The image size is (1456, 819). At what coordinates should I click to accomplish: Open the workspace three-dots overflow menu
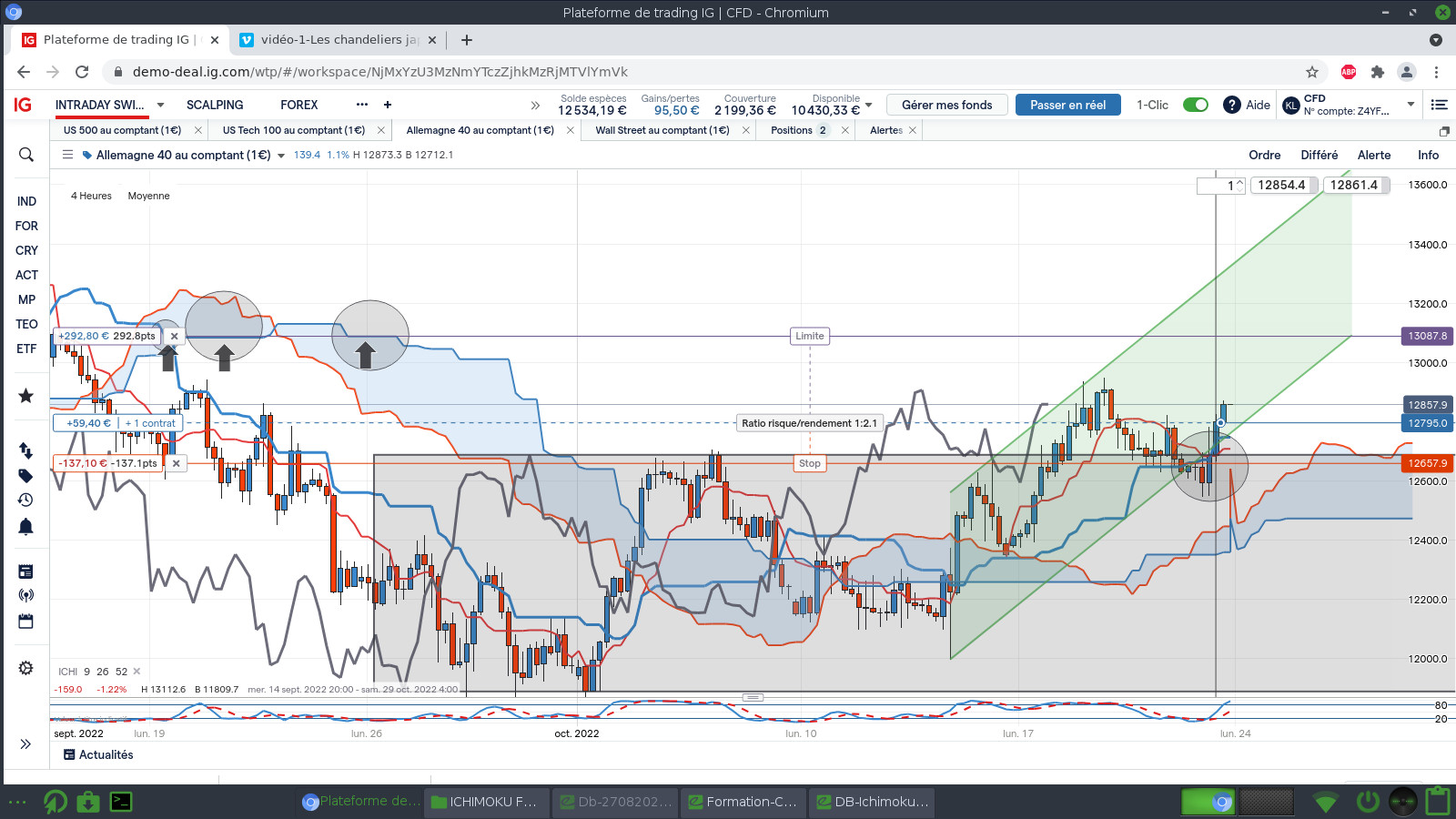362,105
